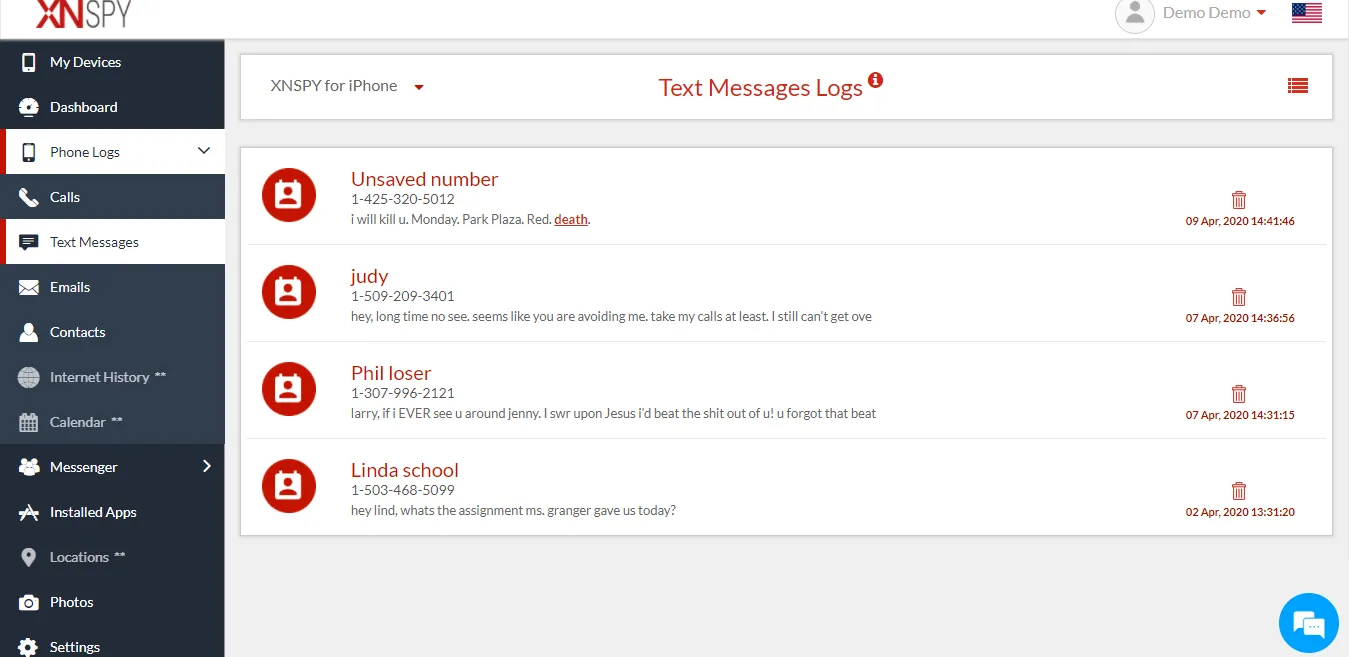Click Phil loser contact avatar
This screenshot has width=1349, height=657.
(x=289, y=389)
